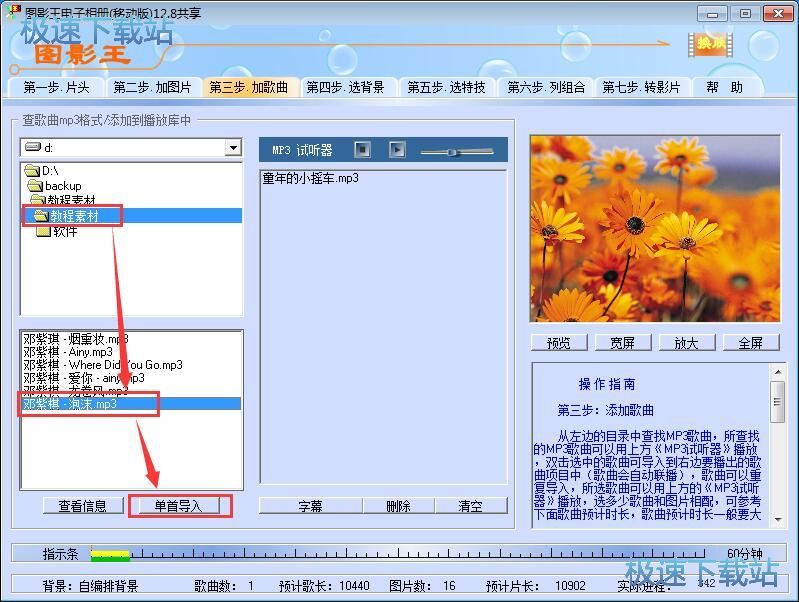Click the MP3 player volume slider
The height and width of the screenshot is (602, 799).
(x=457, y=151)
